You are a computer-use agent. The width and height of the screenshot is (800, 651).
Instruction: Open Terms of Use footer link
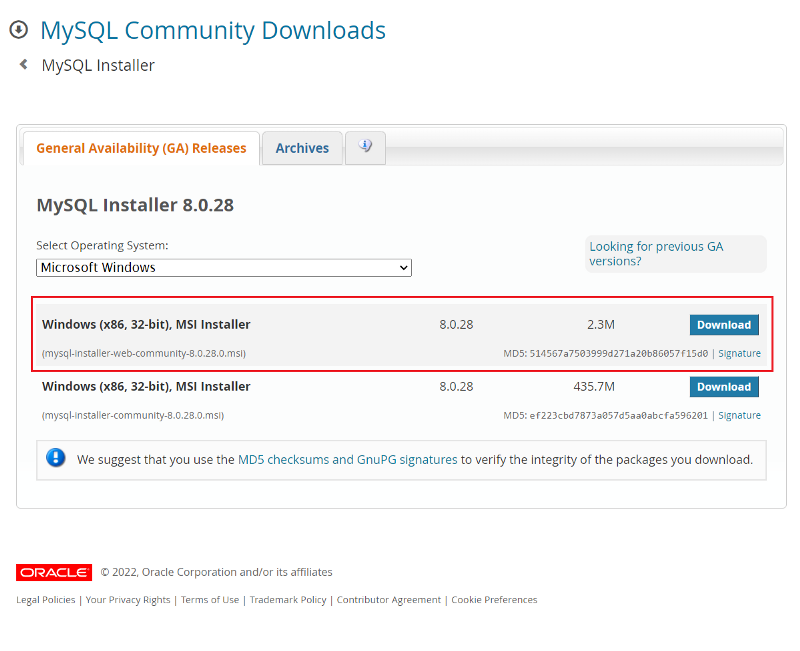tap(210, 599)
